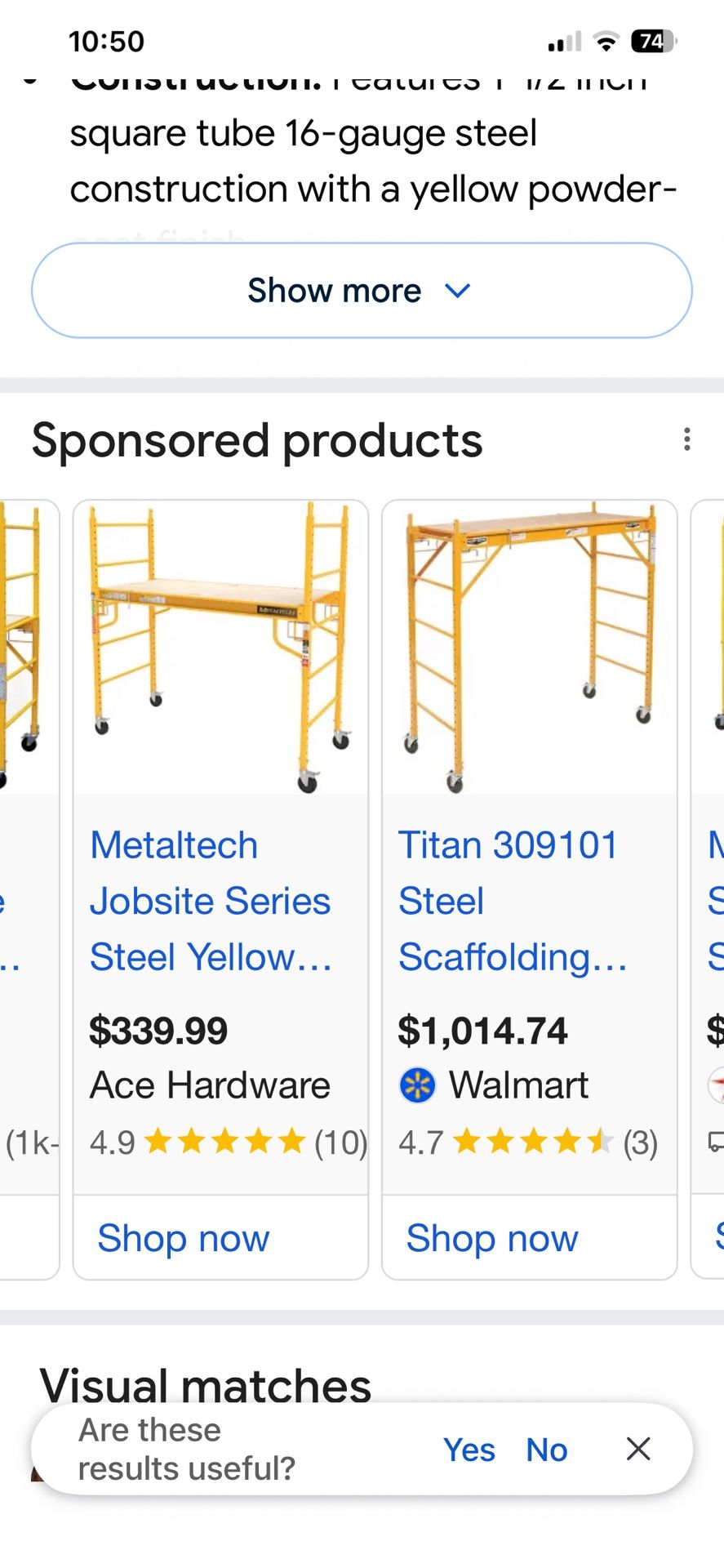Dismiss the results feedback prompt
724x1568 pixels.
(637, 1449)
